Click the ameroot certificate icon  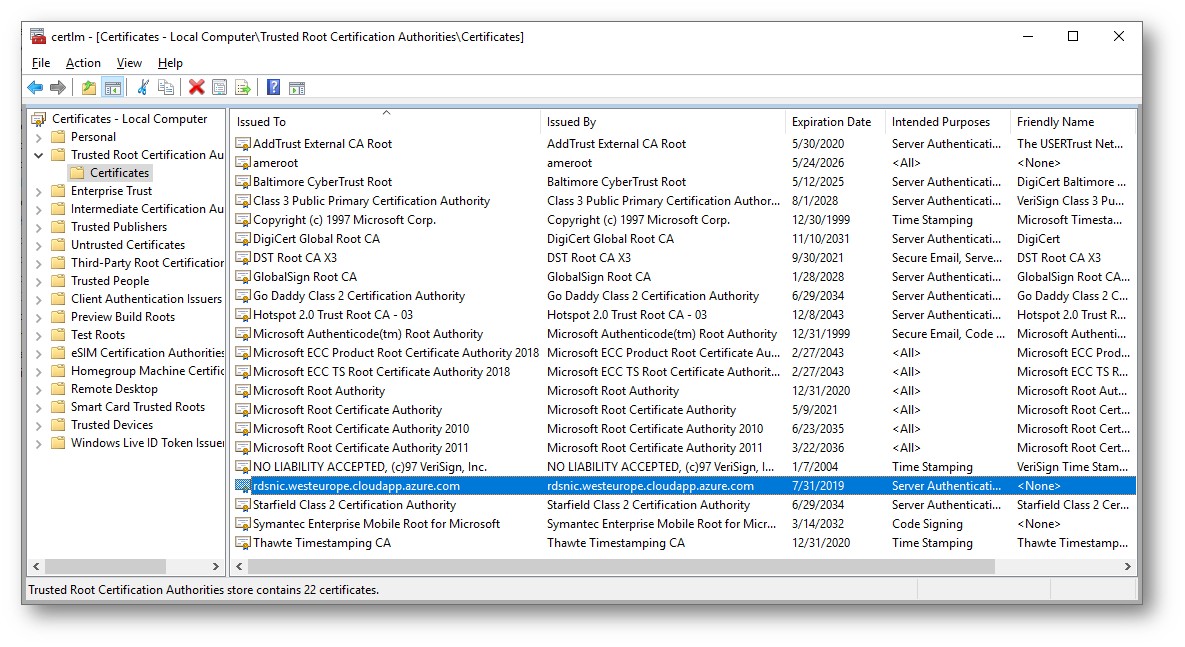point(243,163)
